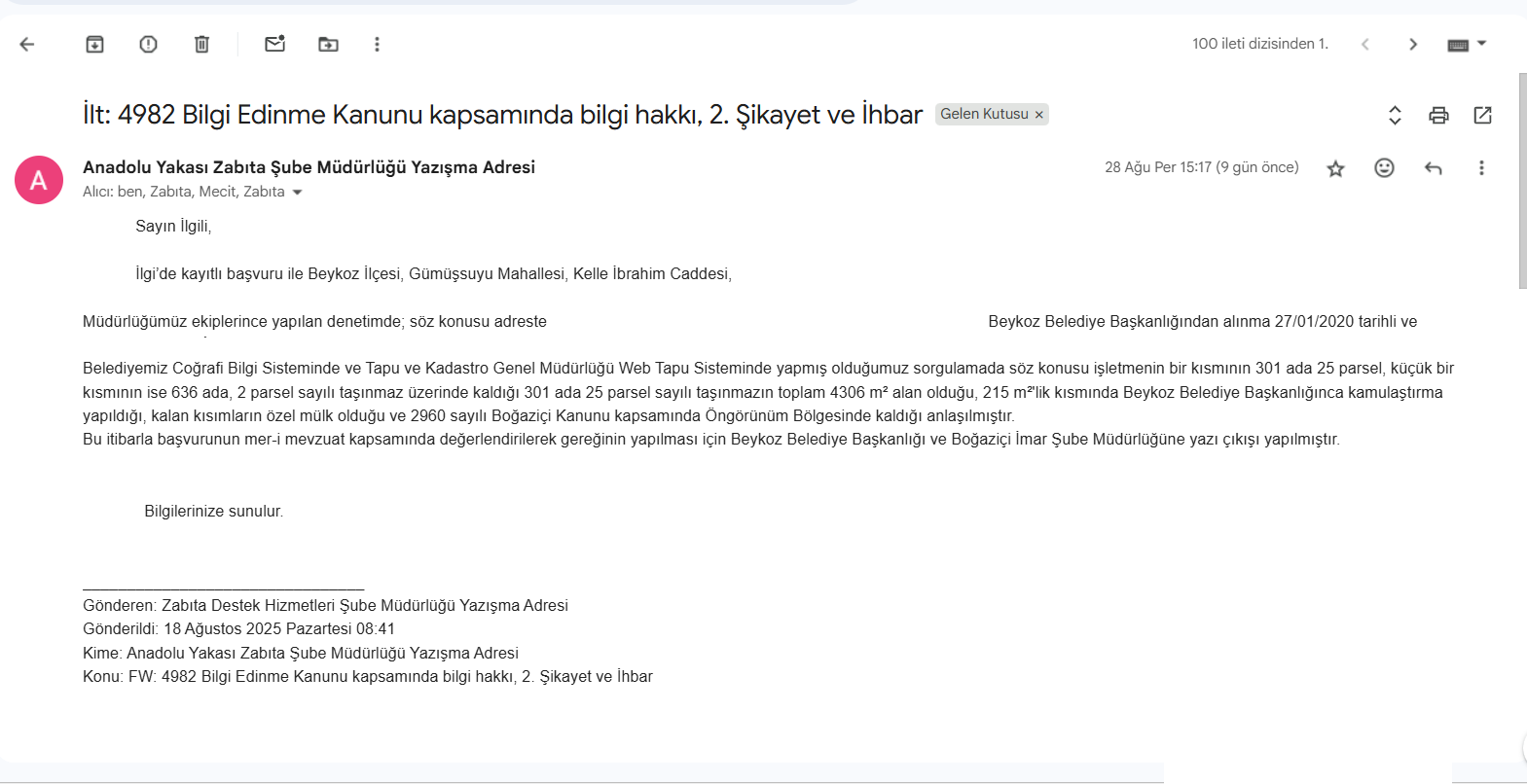Star the message from Anadolu Yakası Zabıta
The image size is (1527, 784).
coord(1335,168)
